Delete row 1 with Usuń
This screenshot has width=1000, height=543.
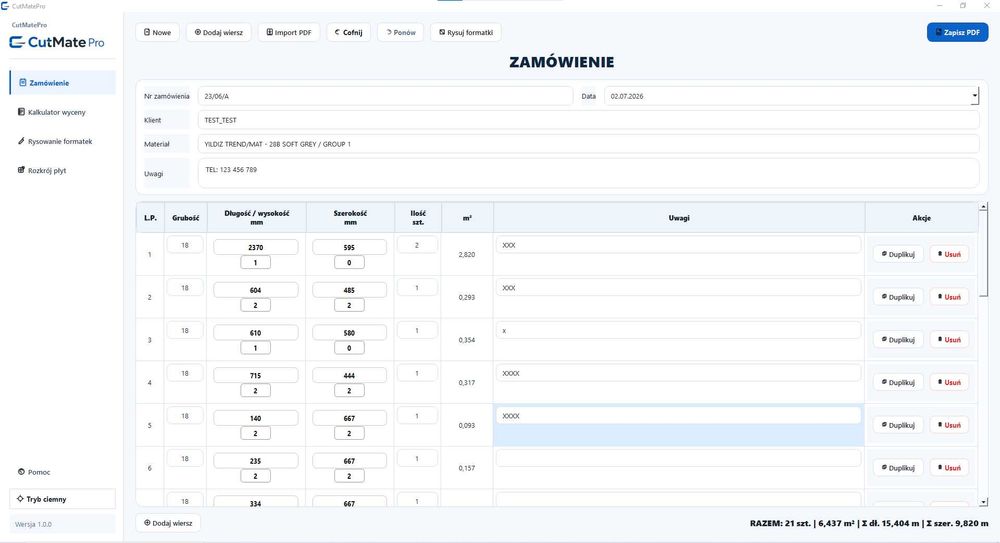coord(949,254)
